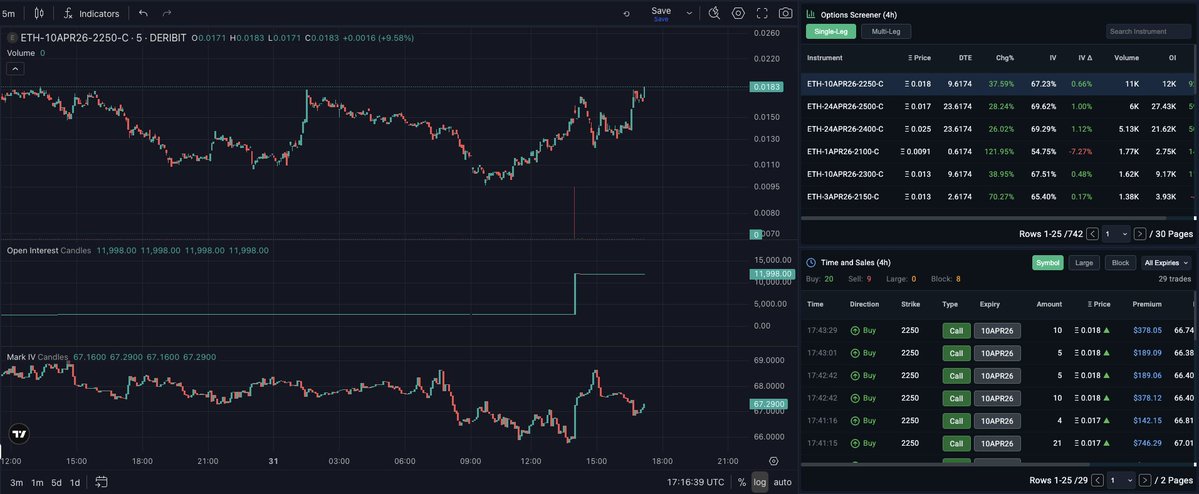This screenshot has height=494, width=1199.
Task: Toggle percent scale on the chart
Action: (741, 483)
